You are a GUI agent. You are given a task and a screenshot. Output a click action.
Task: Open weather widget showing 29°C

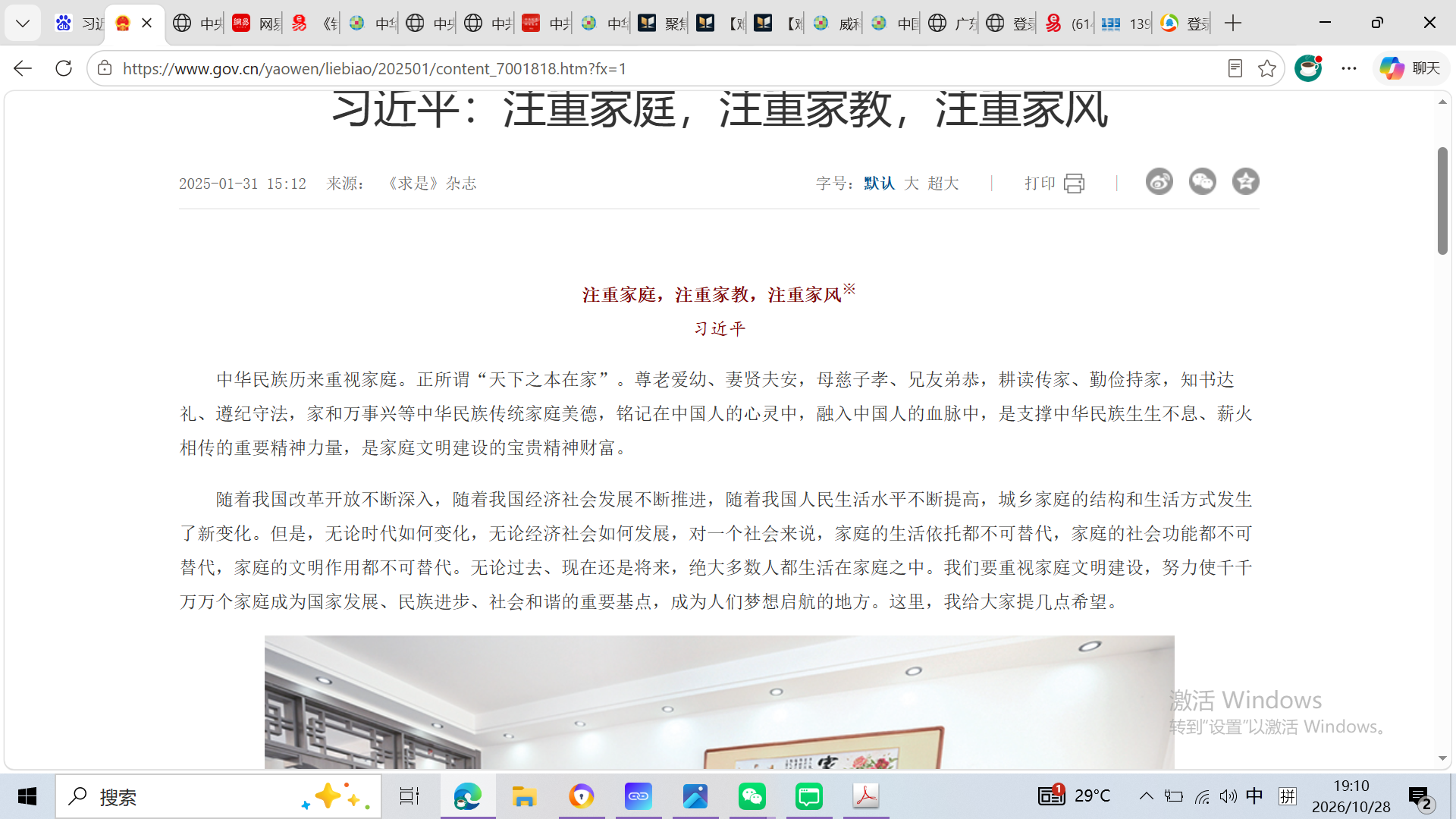[x=1074, y=795]
